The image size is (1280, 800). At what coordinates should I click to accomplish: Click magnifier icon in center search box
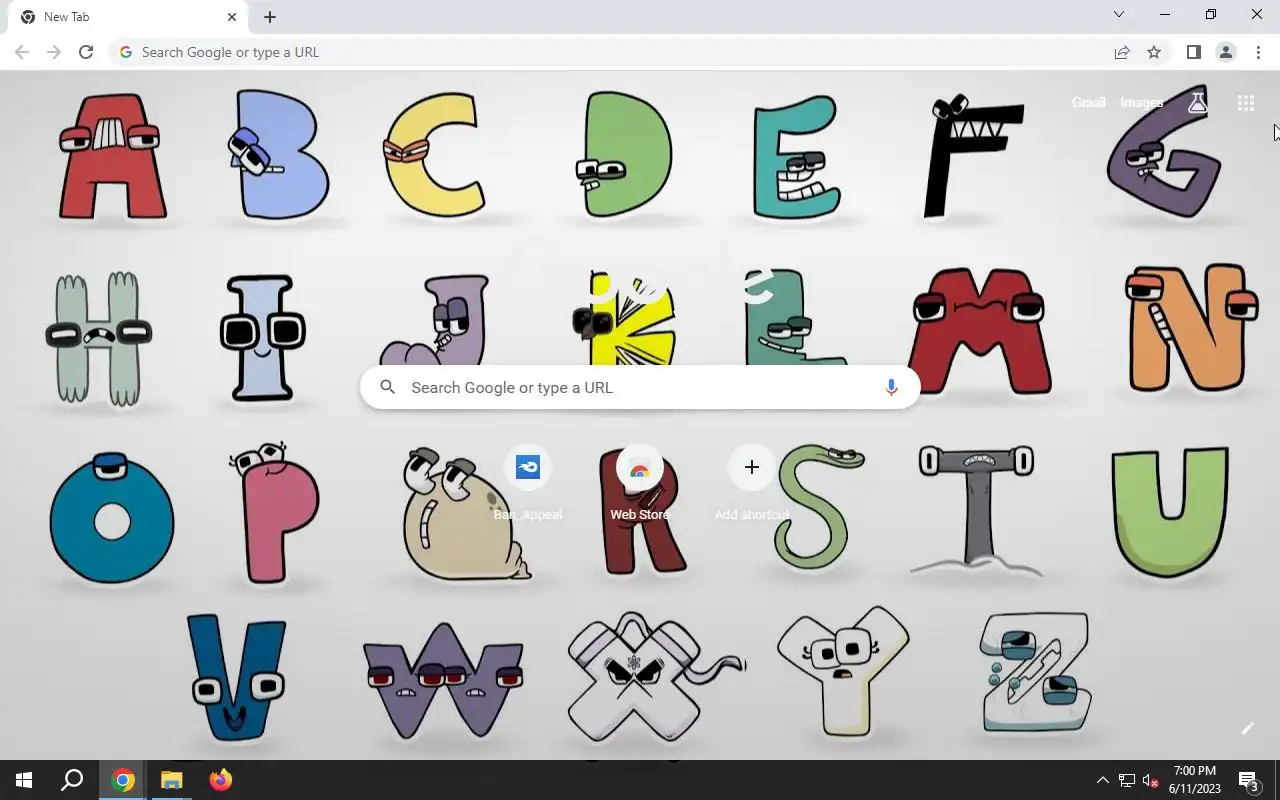tap(388, 387)
